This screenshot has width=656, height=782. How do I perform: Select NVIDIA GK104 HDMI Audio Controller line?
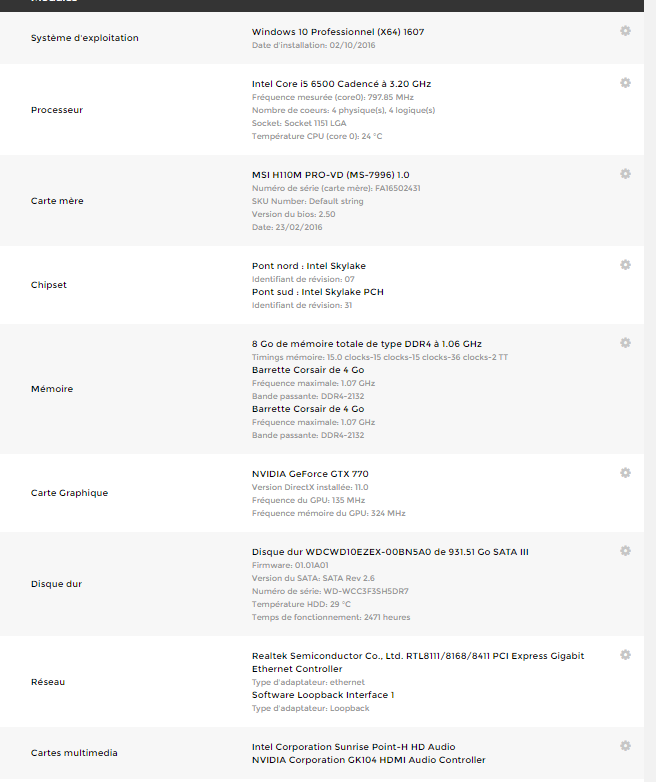(368, 760)
